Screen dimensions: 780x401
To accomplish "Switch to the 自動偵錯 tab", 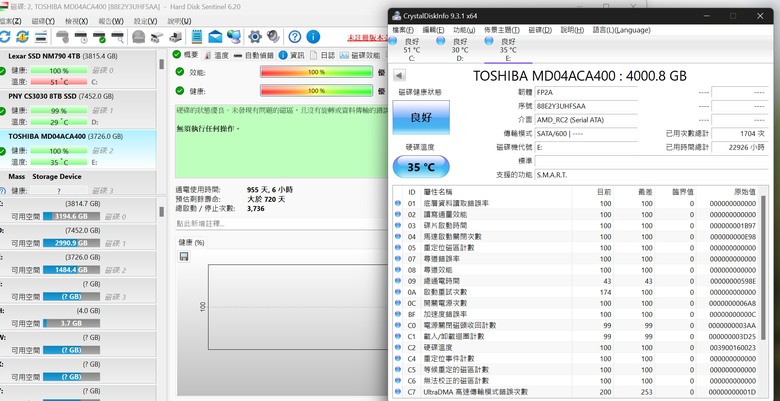I will [254, 55].
